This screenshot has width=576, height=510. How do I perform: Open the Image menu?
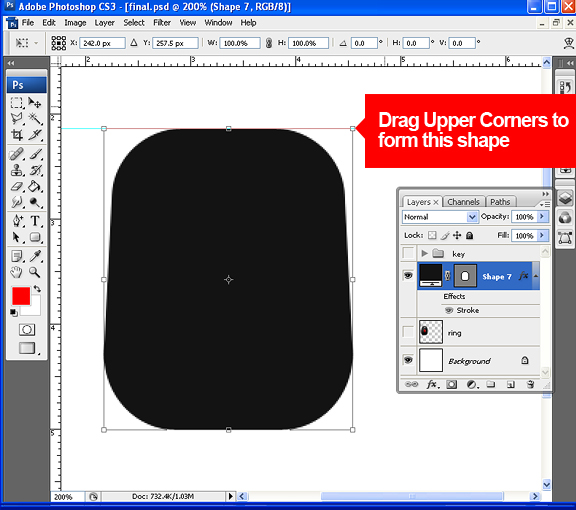pyautogui.click(x=75, y=23)
